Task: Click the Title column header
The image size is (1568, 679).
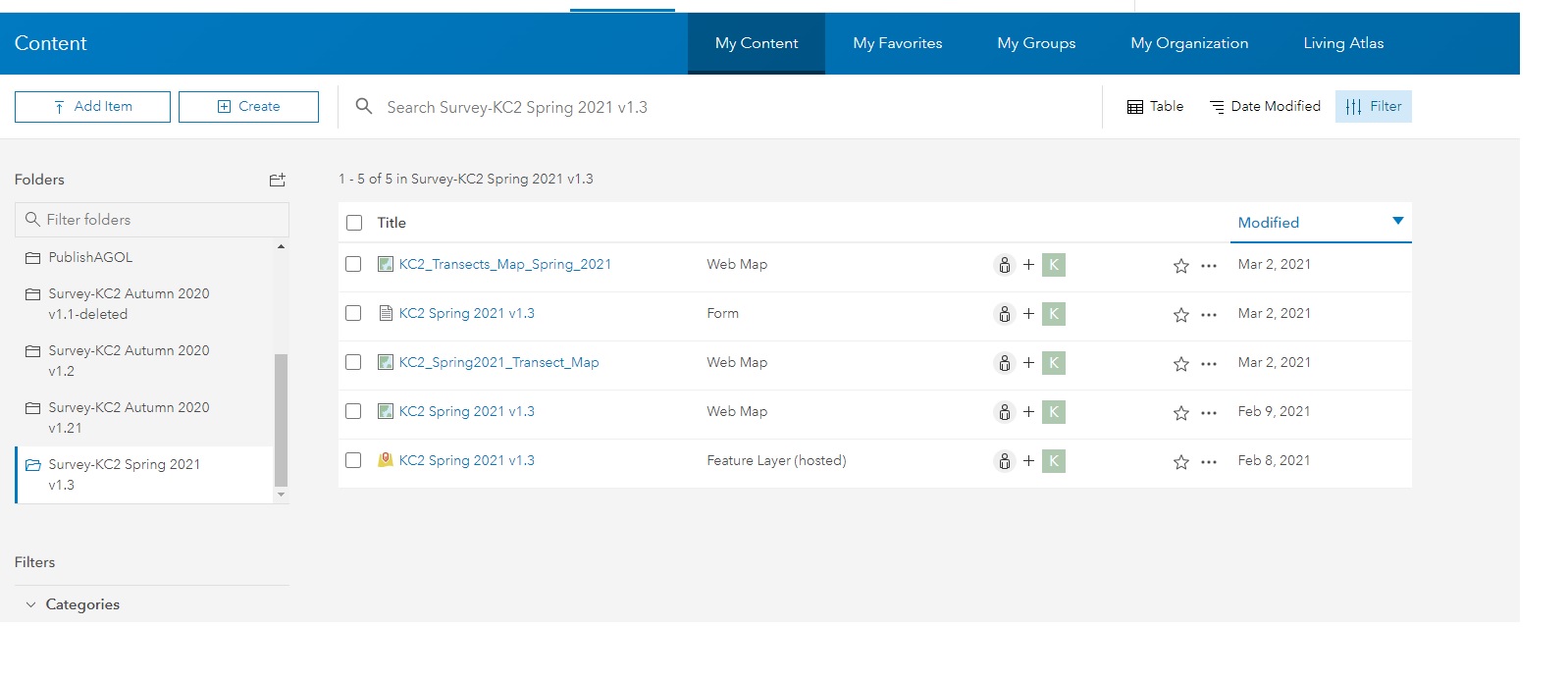Action: click(x=392, y=223)
